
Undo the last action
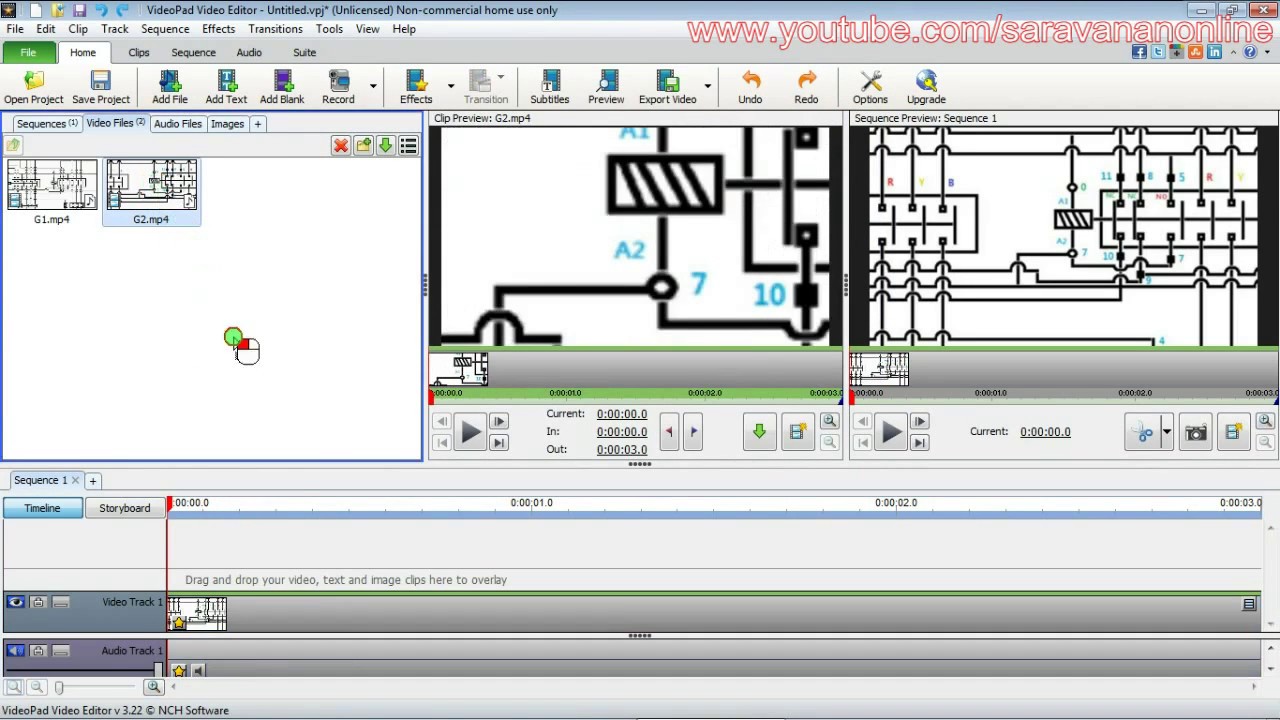click(750, 87)
